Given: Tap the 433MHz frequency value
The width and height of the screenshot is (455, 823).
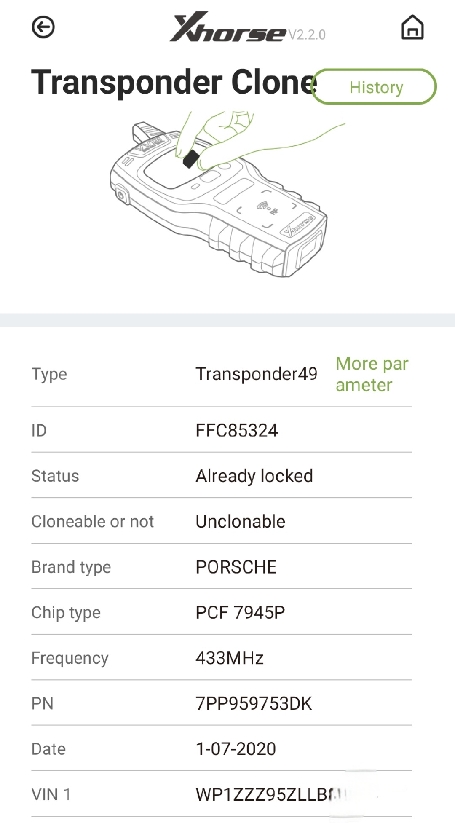Looking at the screenshot, I should [229, 658].
